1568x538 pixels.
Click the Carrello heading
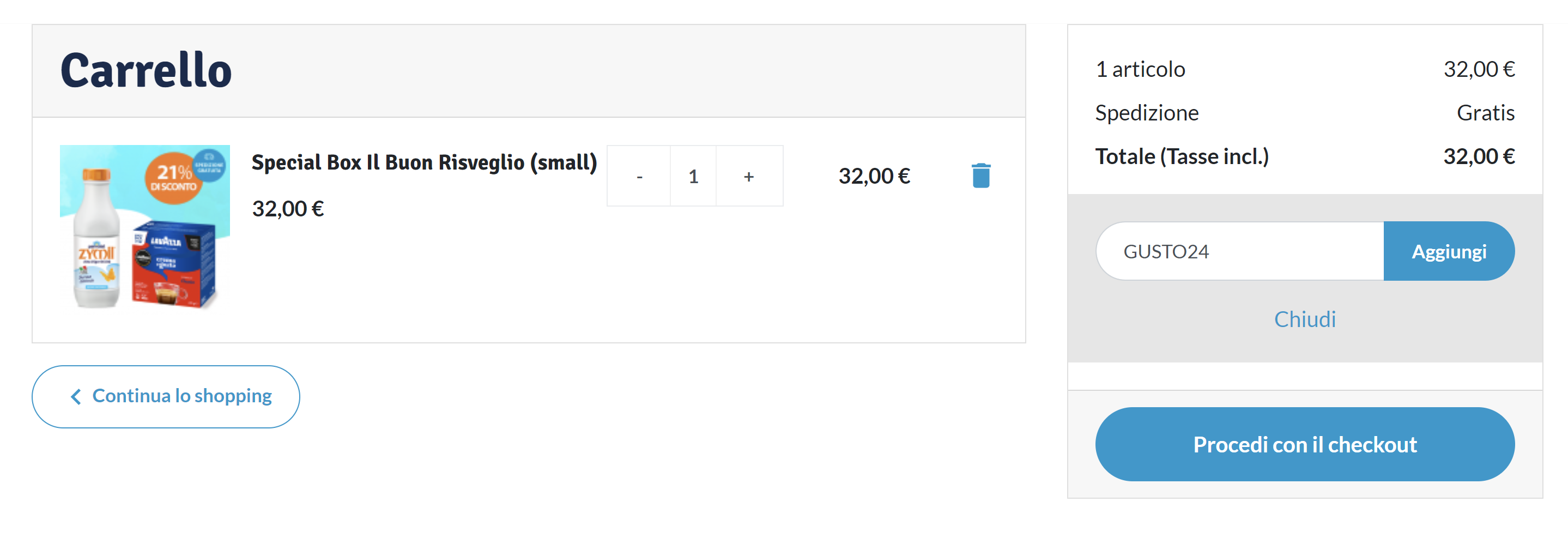click(146, 71)
